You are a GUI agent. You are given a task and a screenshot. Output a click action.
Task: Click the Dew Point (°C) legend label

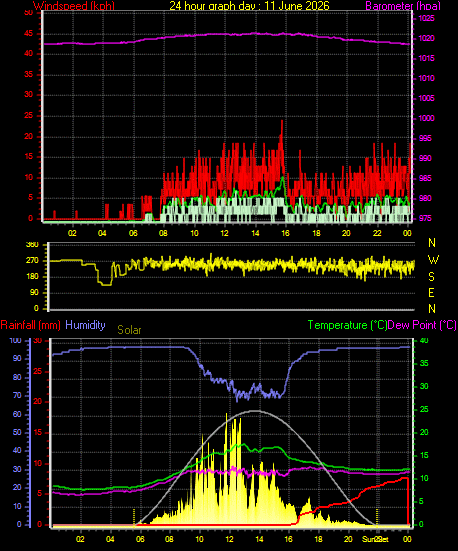pos(422,325)
